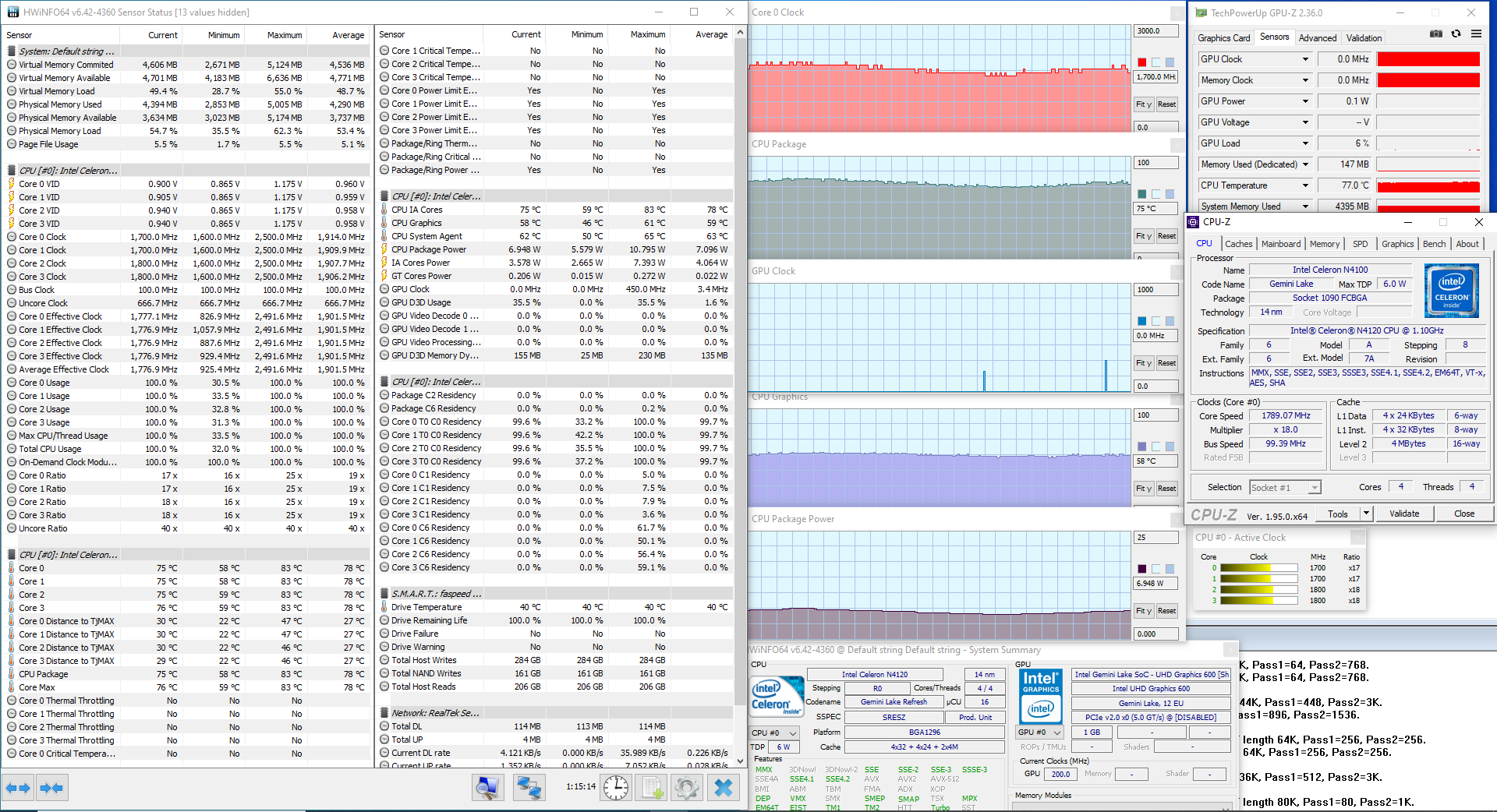Click the chip icon of the S.M.A.R.T. group header
The height and width of the screenshot is (812, 1497).
click(384, 594)
